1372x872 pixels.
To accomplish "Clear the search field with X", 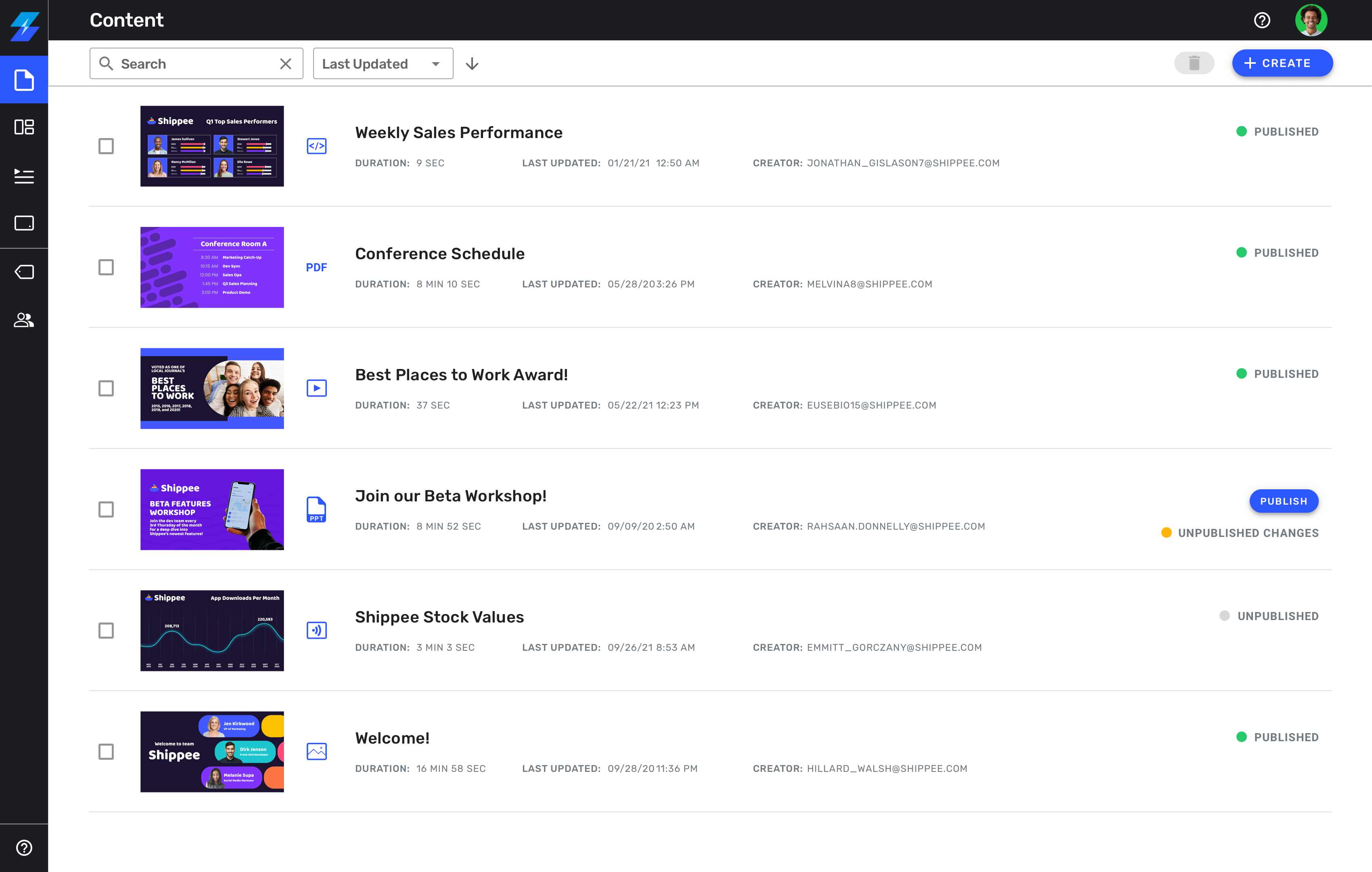I will click(x=285, y=64).
